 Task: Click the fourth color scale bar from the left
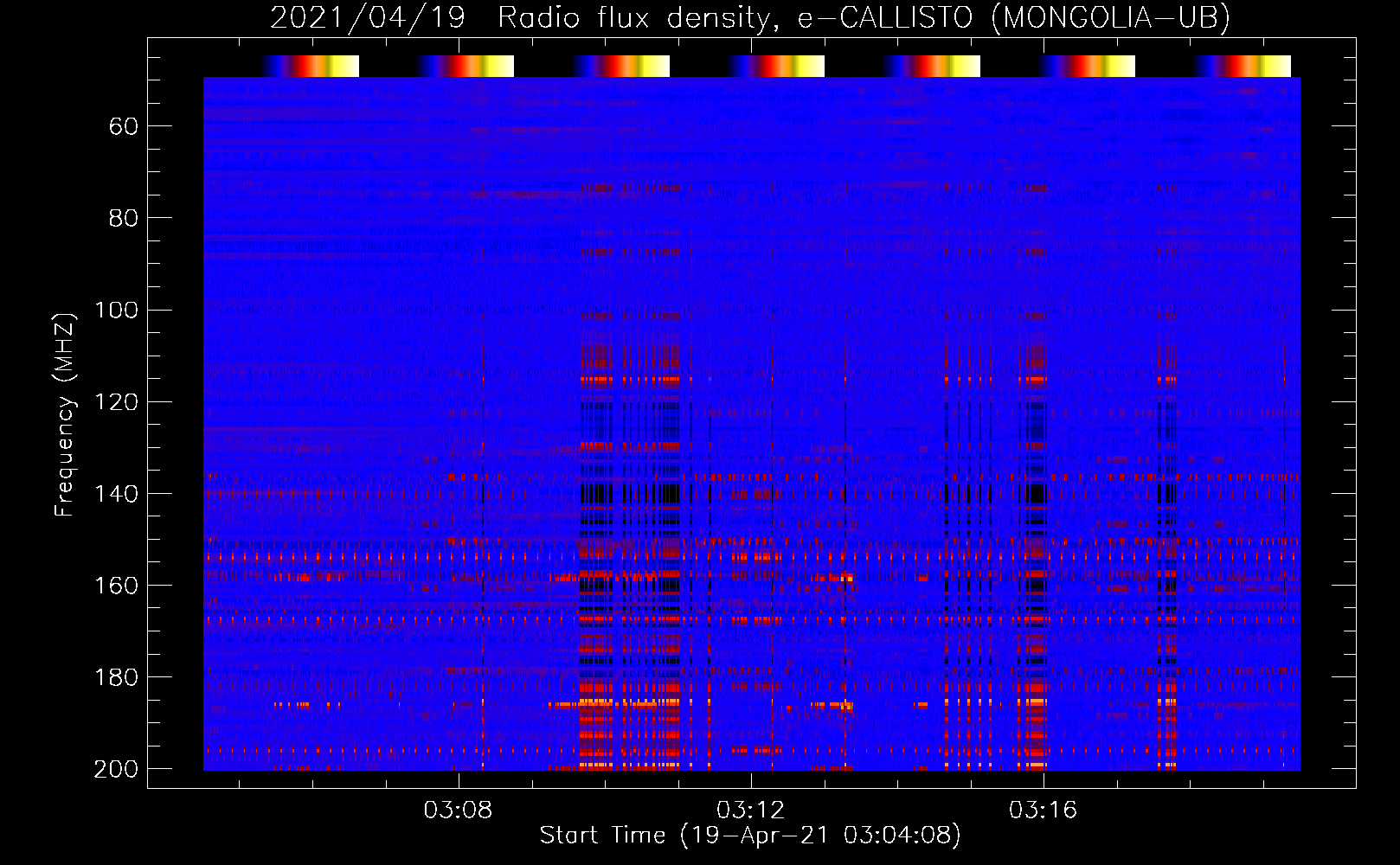(x=776, y=66)
